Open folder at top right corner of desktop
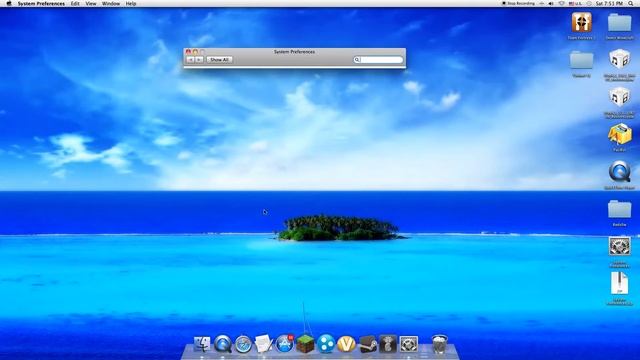 click(619, 22)
